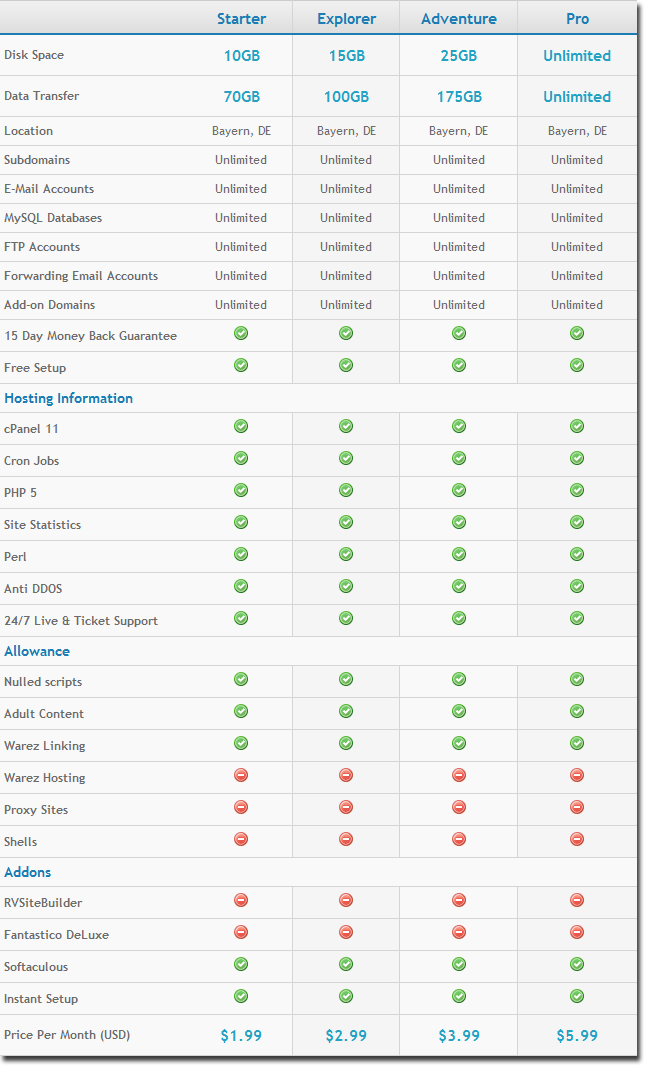
Task: Click the Starter $1.99 monthly price
Action: [241, 1036]
